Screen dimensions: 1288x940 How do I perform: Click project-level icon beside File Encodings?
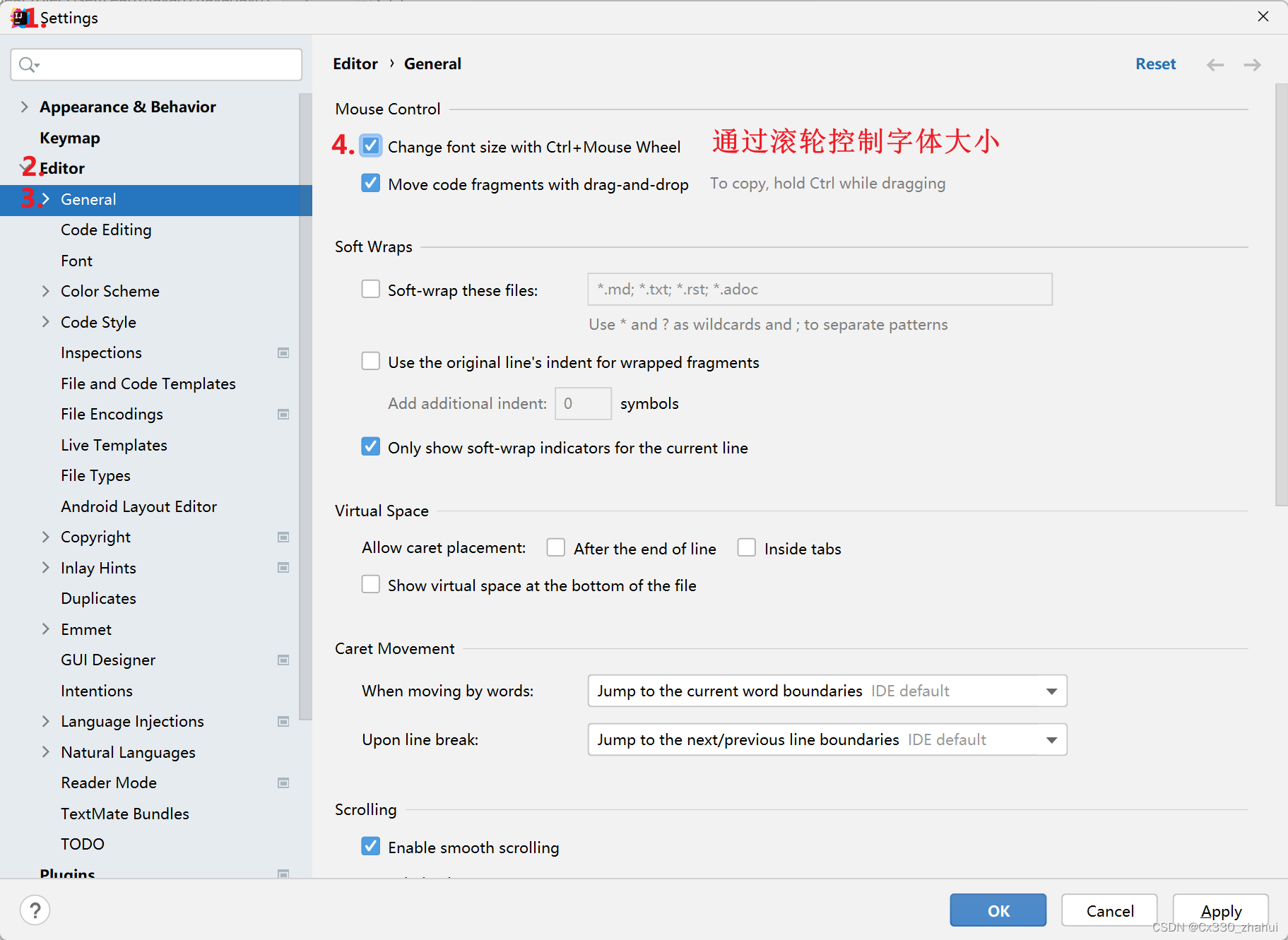coord(283,414)
